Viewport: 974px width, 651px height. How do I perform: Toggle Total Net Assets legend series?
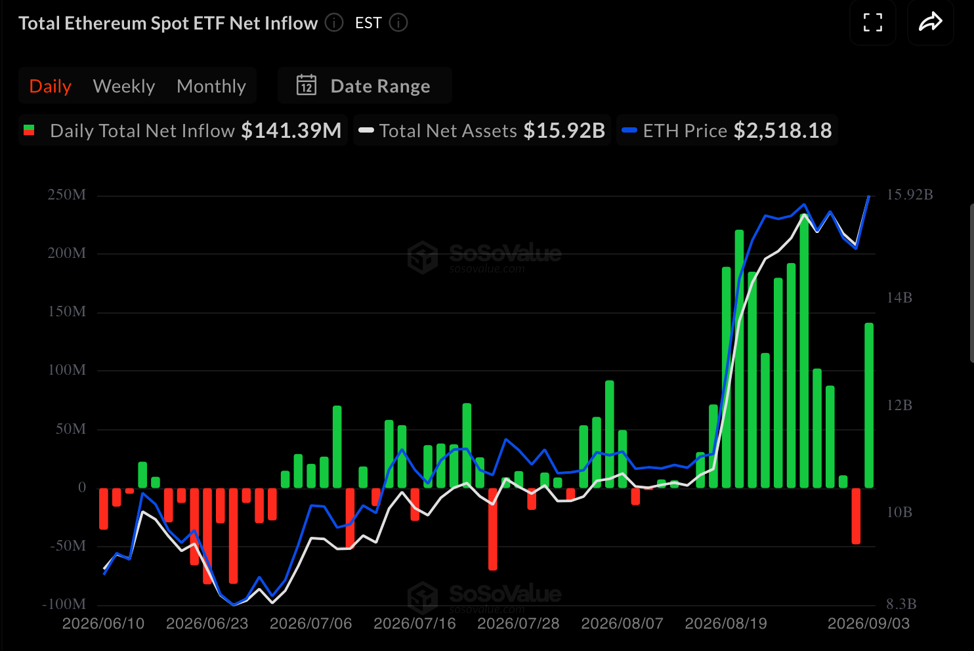pos(482,130)
